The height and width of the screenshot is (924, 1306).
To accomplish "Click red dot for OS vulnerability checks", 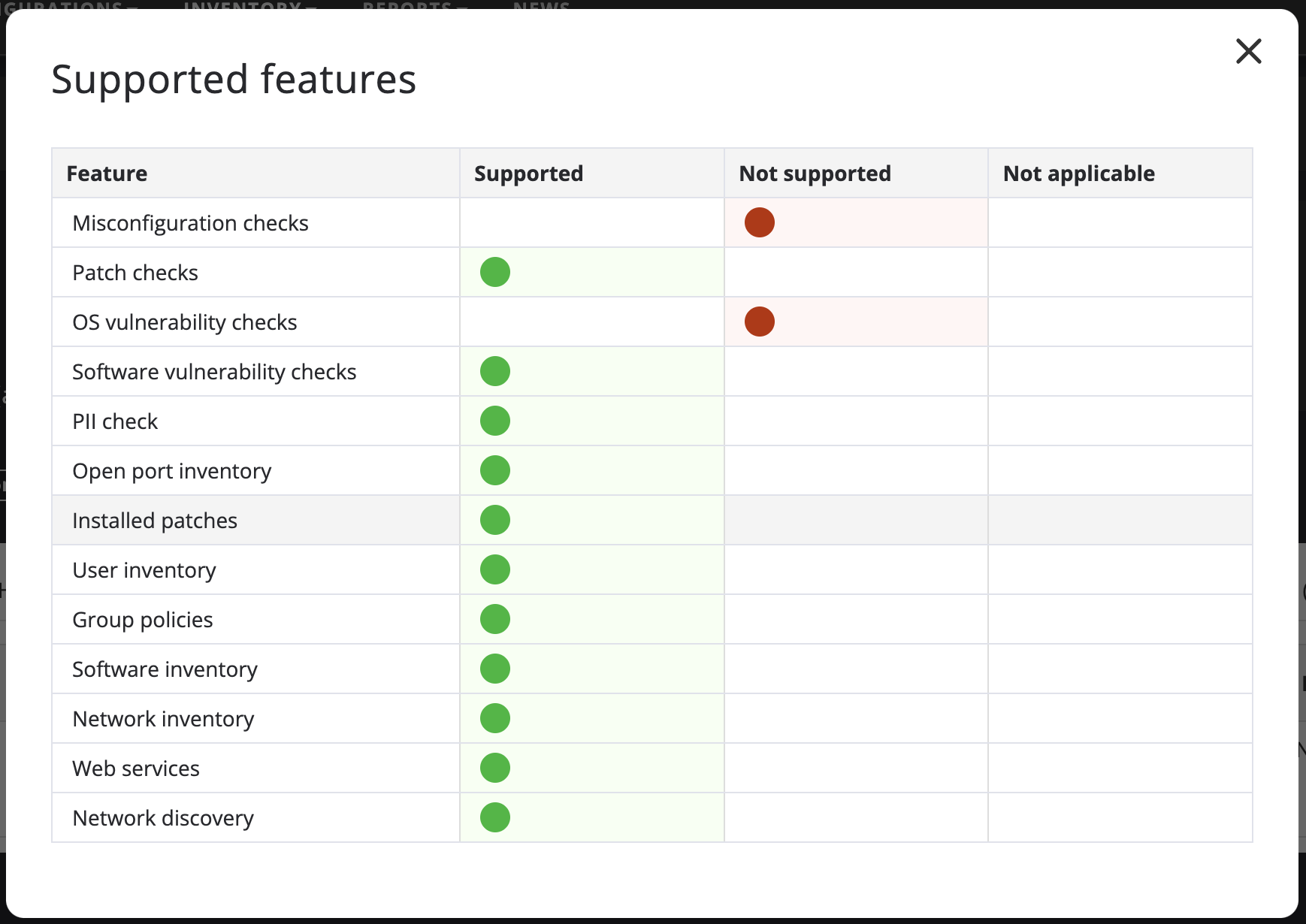I will [x=759, y=322].
